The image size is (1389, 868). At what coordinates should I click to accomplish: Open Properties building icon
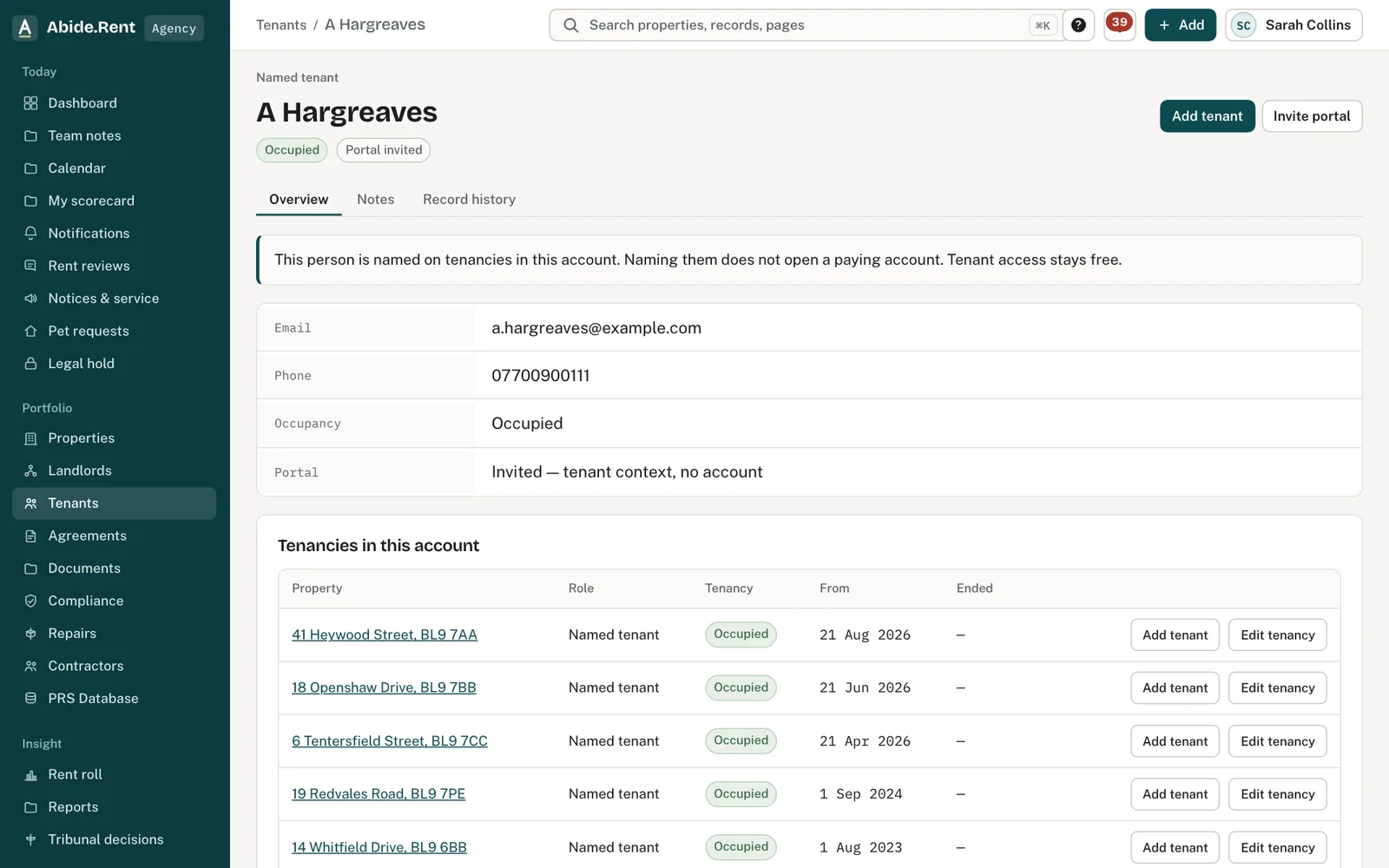[30, 438]
